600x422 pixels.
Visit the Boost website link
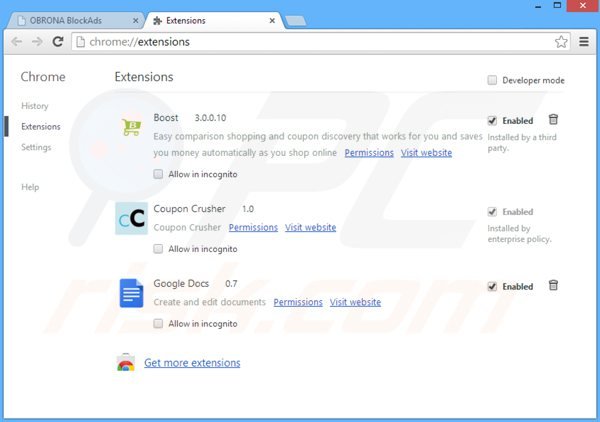(x=426, y=153)
